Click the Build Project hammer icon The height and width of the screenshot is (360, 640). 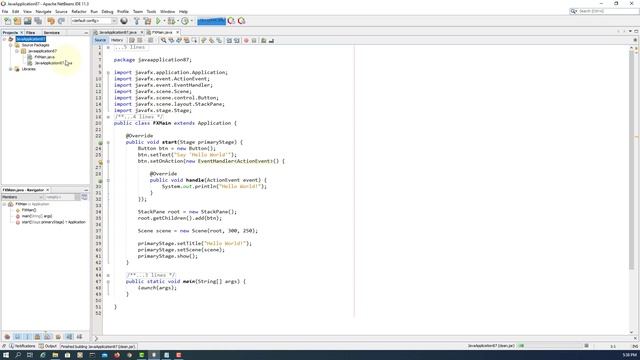tap(137, 21)
